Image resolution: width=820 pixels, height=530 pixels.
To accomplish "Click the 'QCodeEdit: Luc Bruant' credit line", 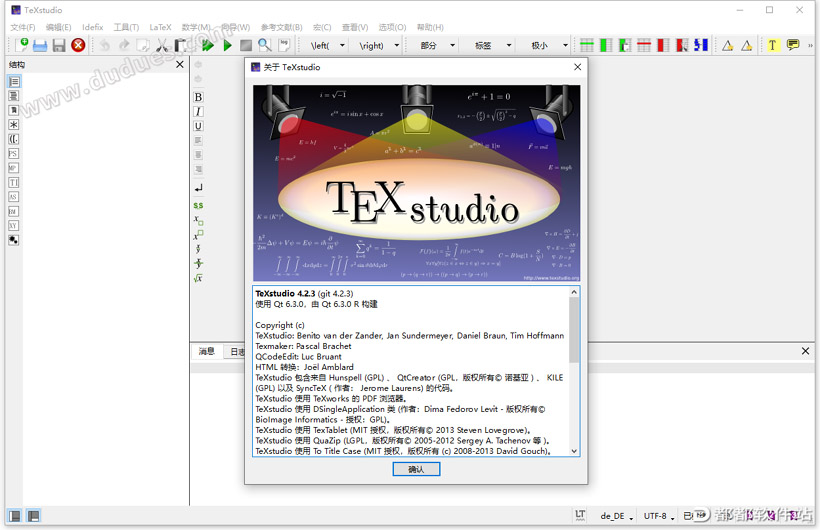I will [298, 356].
